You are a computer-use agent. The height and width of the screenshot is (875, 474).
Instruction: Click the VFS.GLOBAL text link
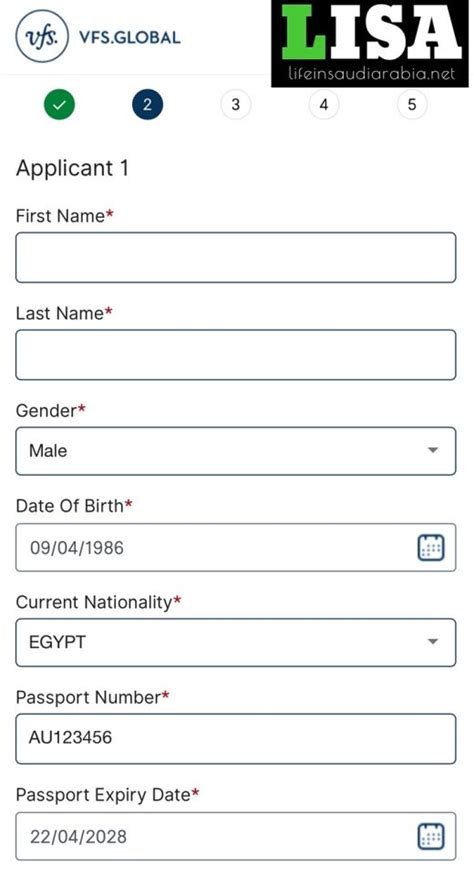click(130, 37)
